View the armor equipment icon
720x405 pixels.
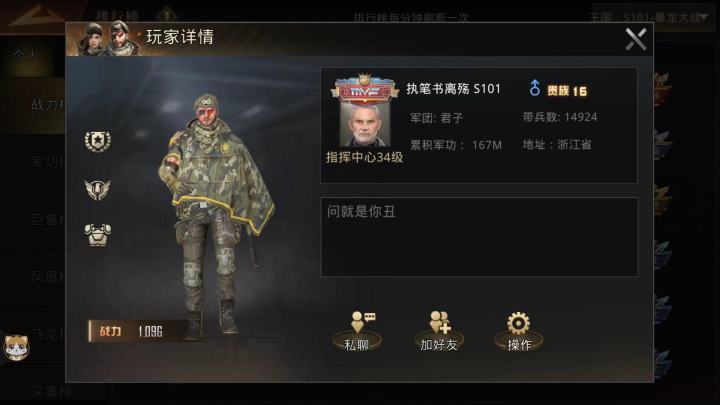pos(98,235)
